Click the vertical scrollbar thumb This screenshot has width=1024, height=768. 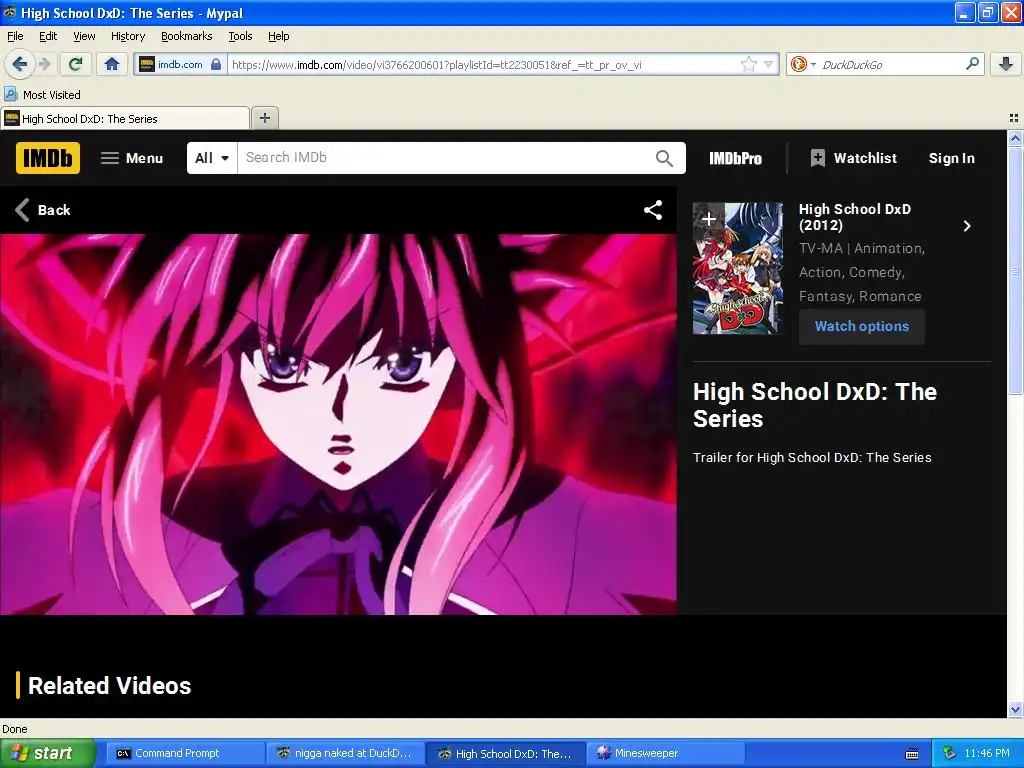(x=1015, y=270)
